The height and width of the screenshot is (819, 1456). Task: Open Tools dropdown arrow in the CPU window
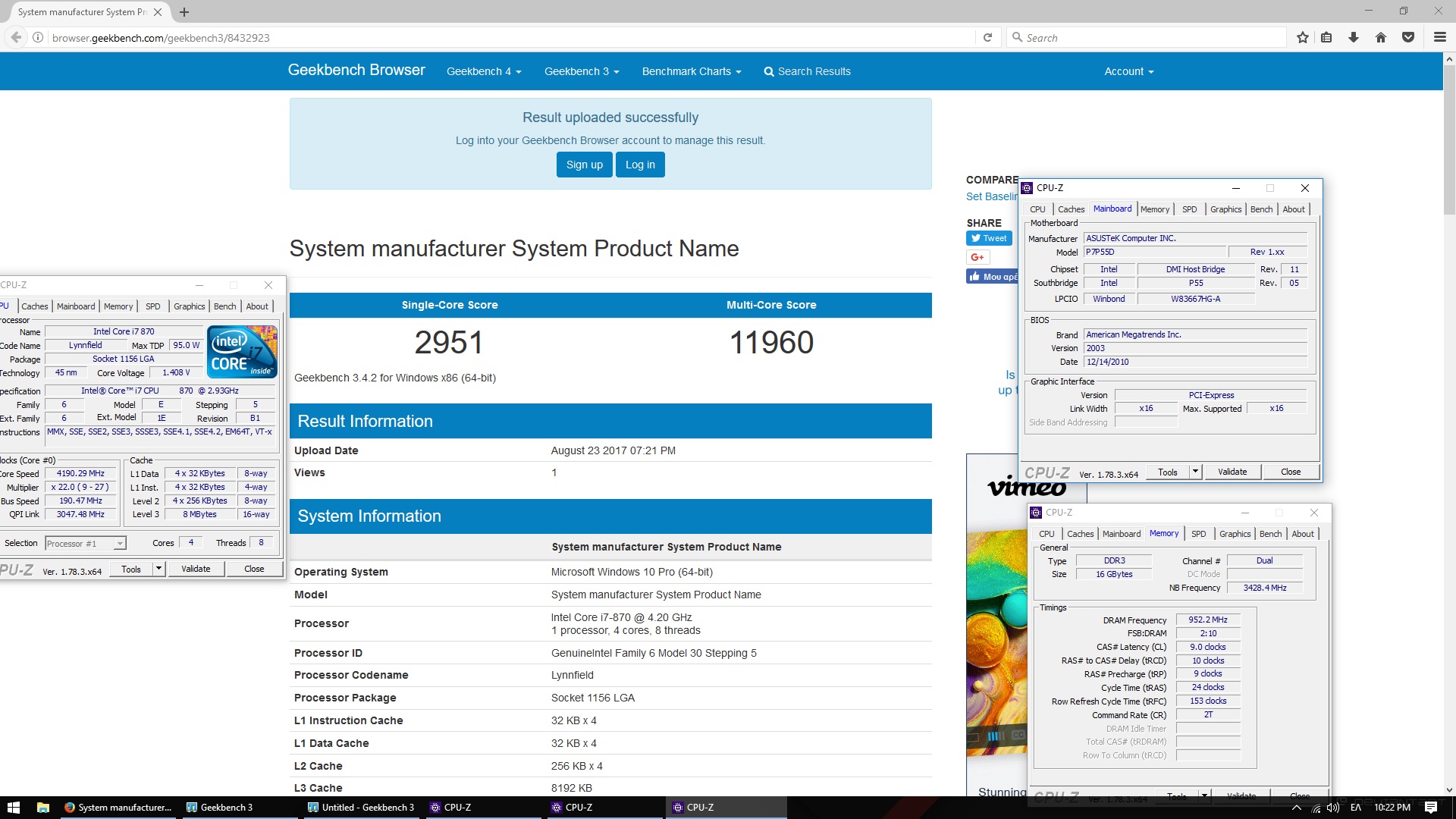coord(158,569)
